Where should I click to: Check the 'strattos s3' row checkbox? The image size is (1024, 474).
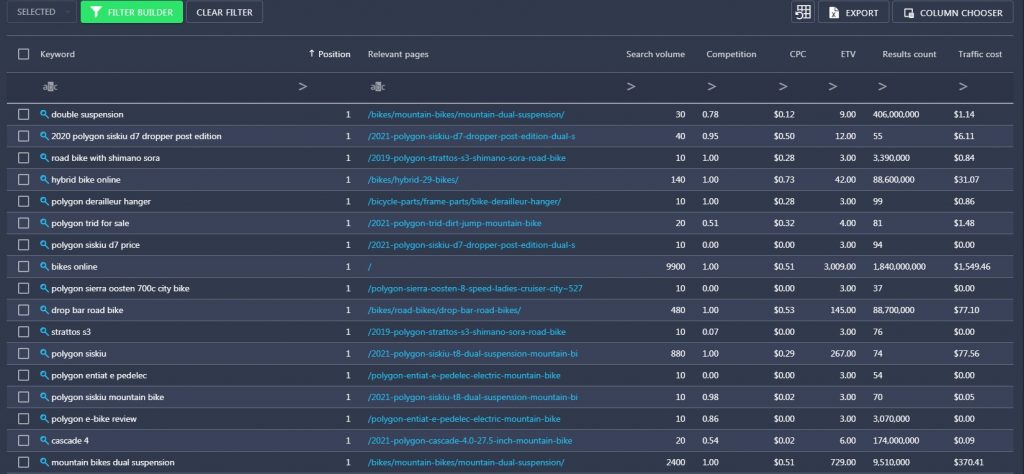click(24, 332)
